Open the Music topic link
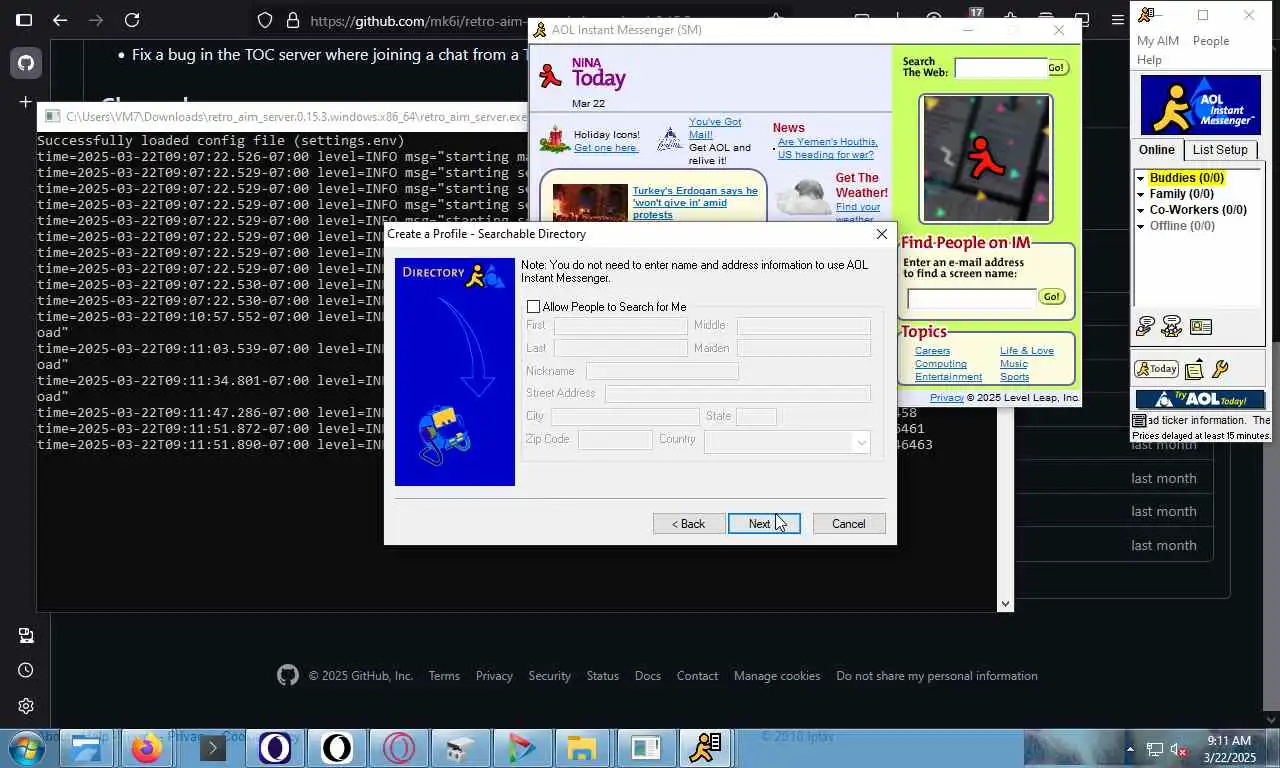This screenshot has height=768, width=1280. click(x=1014, y=364)
